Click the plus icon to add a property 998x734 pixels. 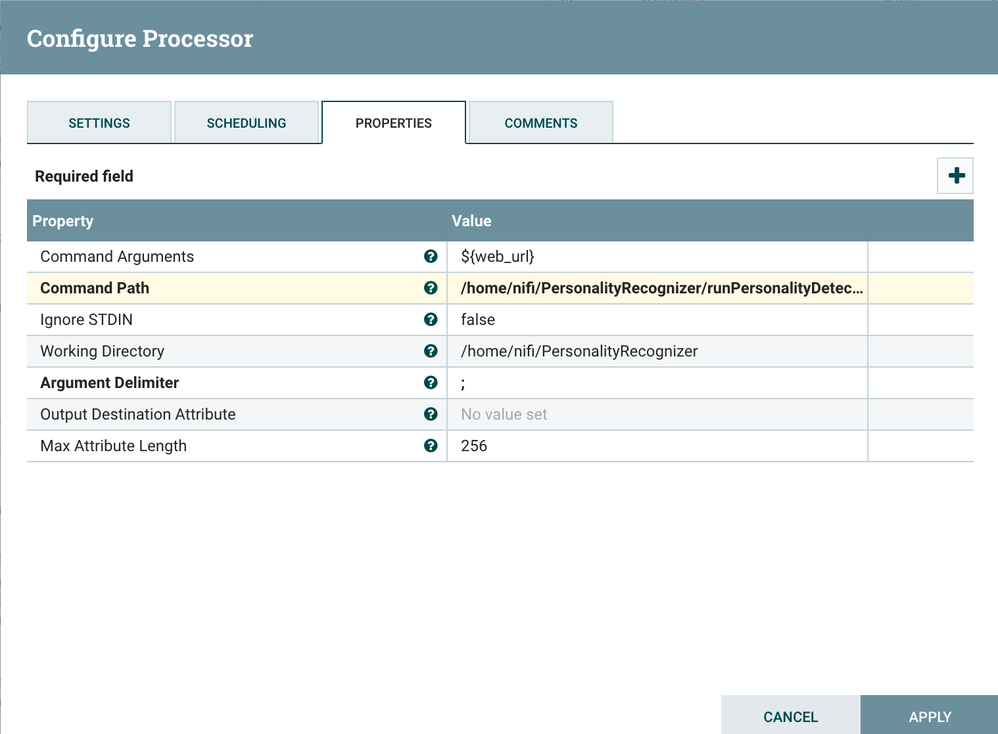[x=956, y=176]
